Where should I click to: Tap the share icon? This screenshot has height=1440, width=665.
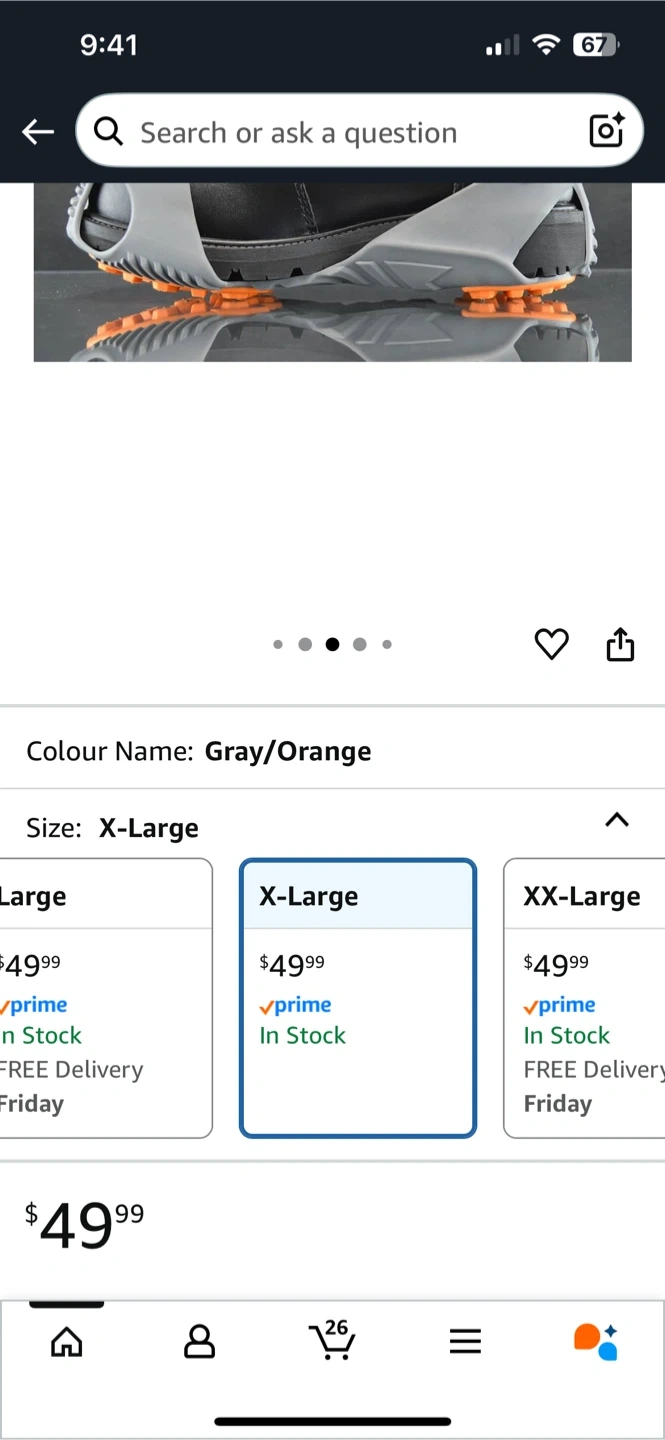(620, 644)
